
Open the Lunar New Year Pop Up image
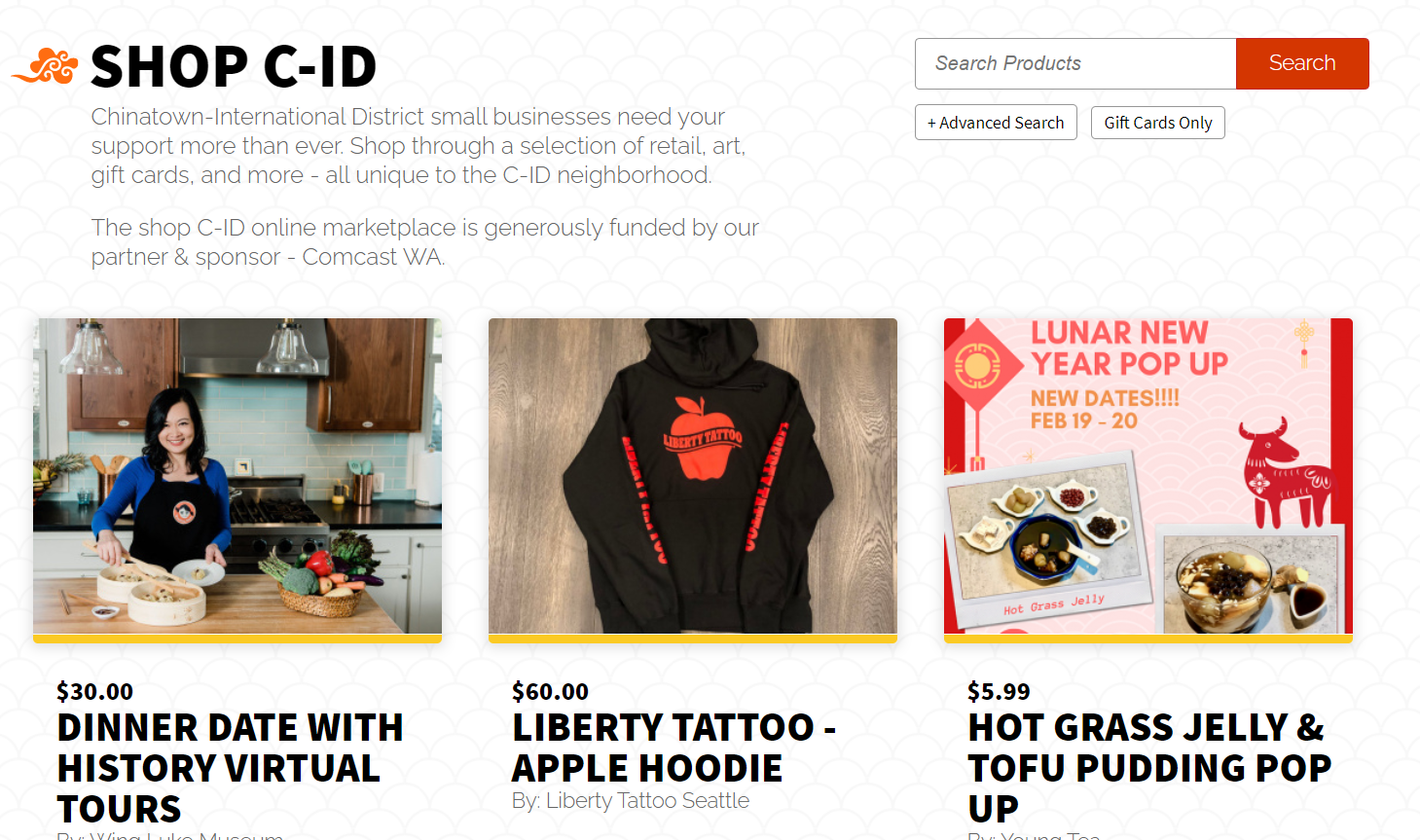coord(1148,477)
